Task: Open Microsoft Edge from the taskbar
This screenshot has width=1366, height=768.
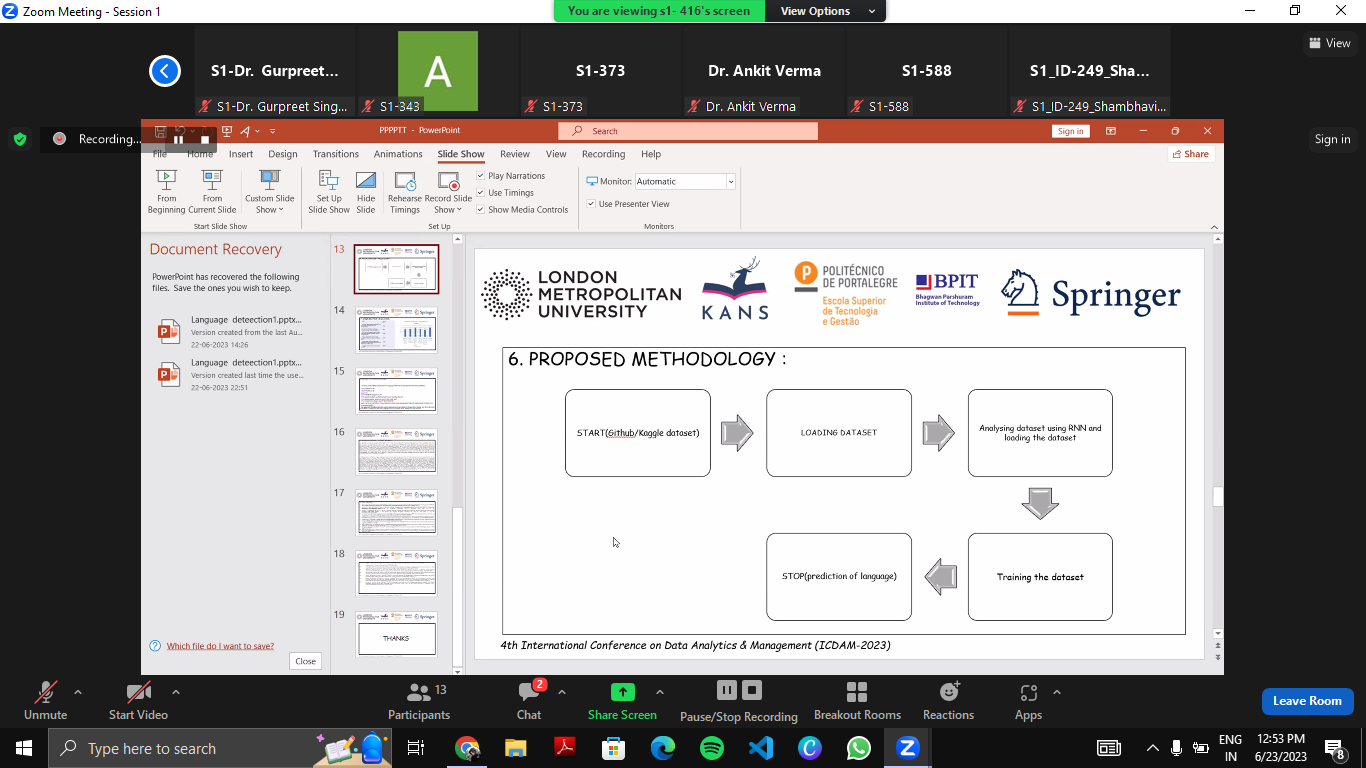Action: click(663, 748)
